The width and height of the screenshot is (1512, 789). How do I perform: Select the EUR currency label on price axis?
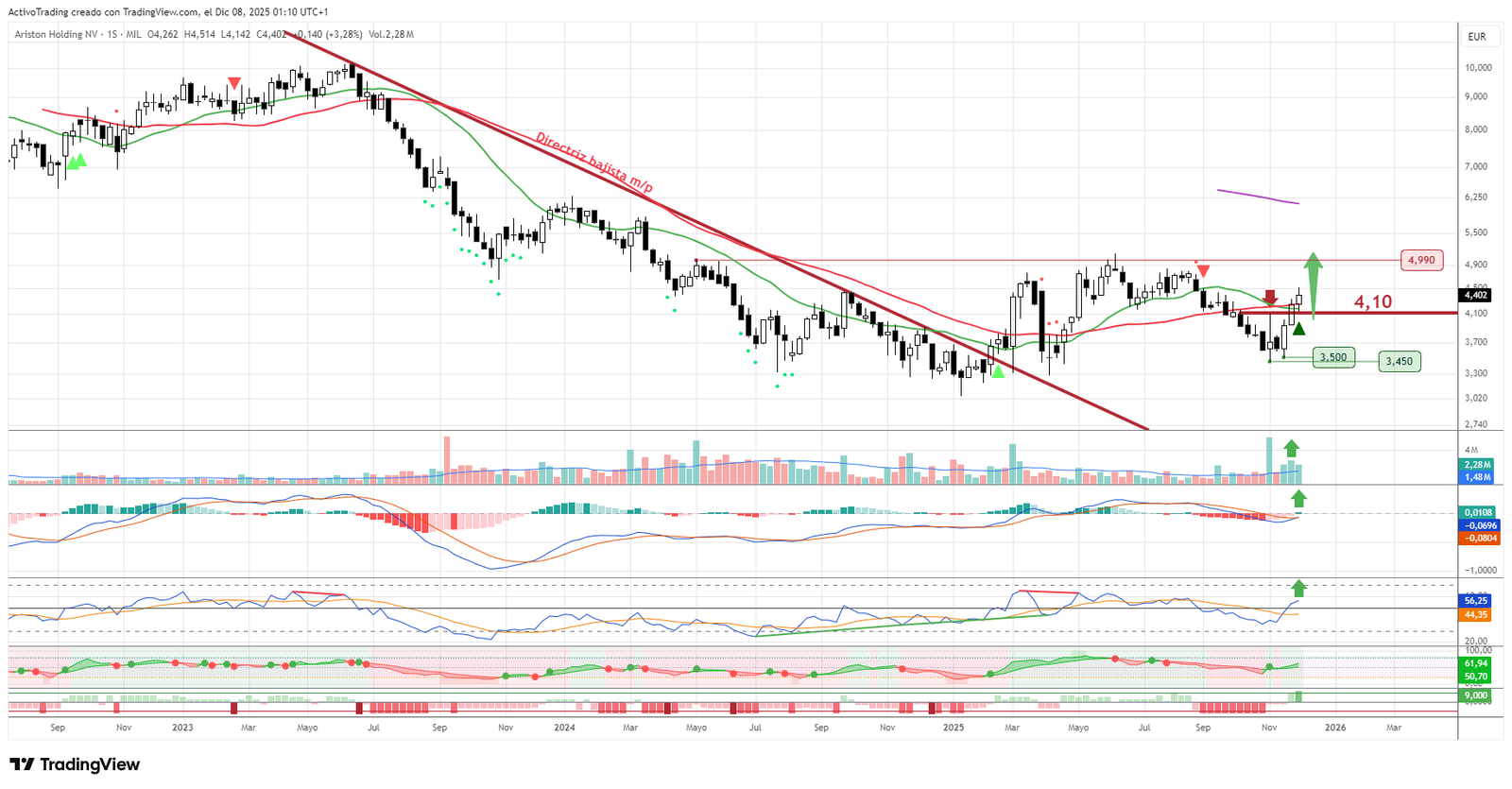[x=1476, y=37]
